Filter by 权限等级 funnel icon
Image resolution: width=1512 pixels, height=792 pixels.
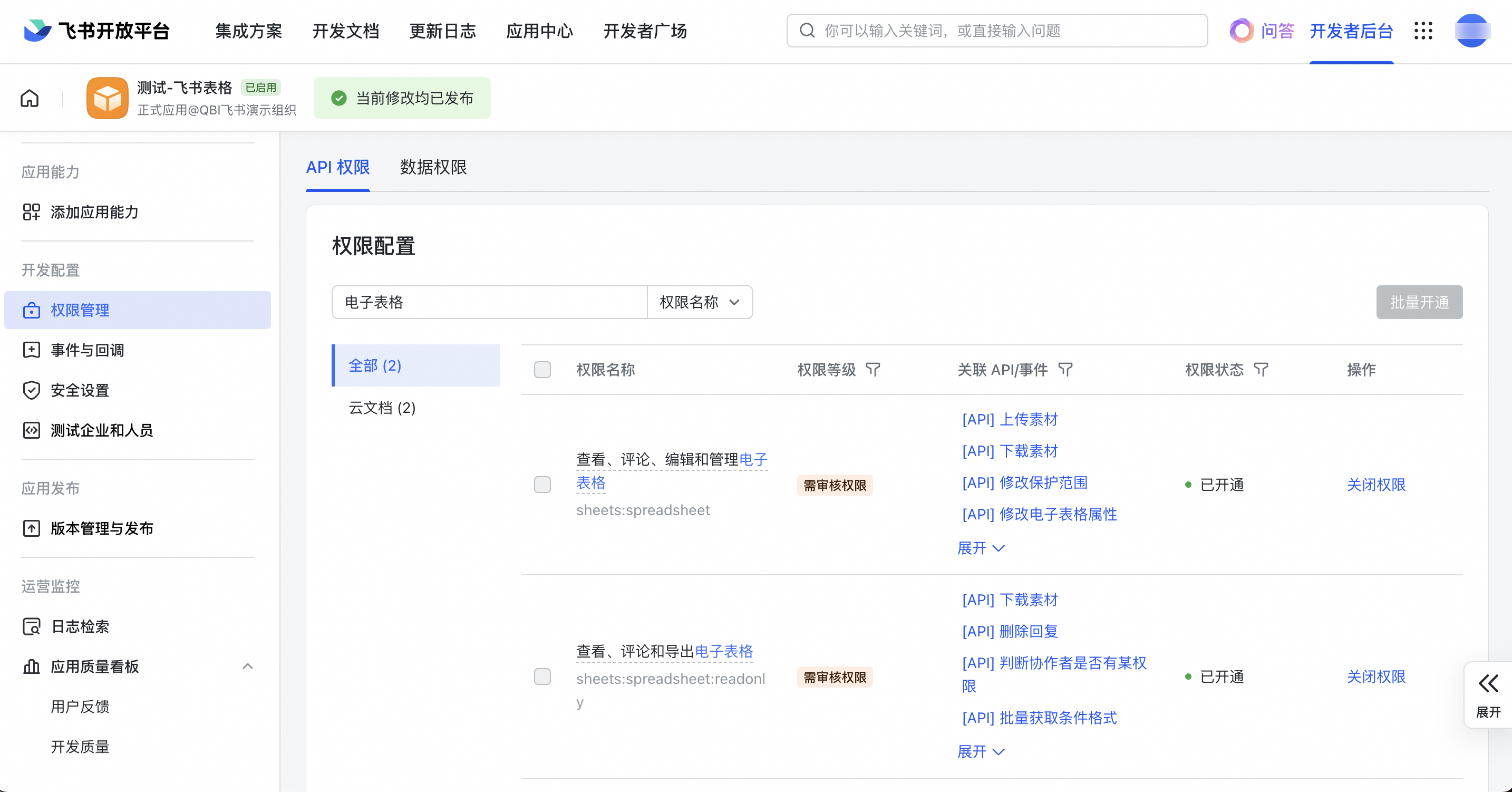point(873,369)
